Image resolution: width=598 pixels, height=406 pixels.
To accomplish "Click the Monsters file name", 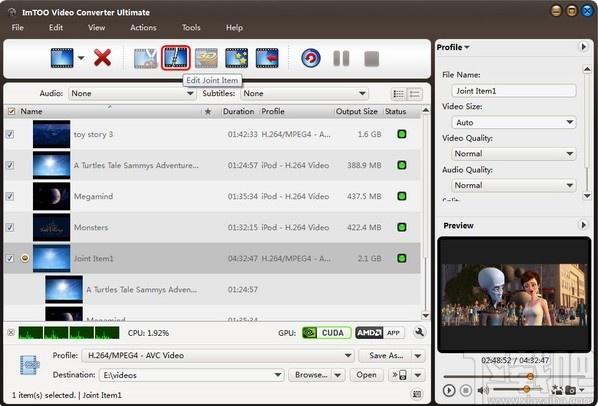I will [x=91, y=228].
